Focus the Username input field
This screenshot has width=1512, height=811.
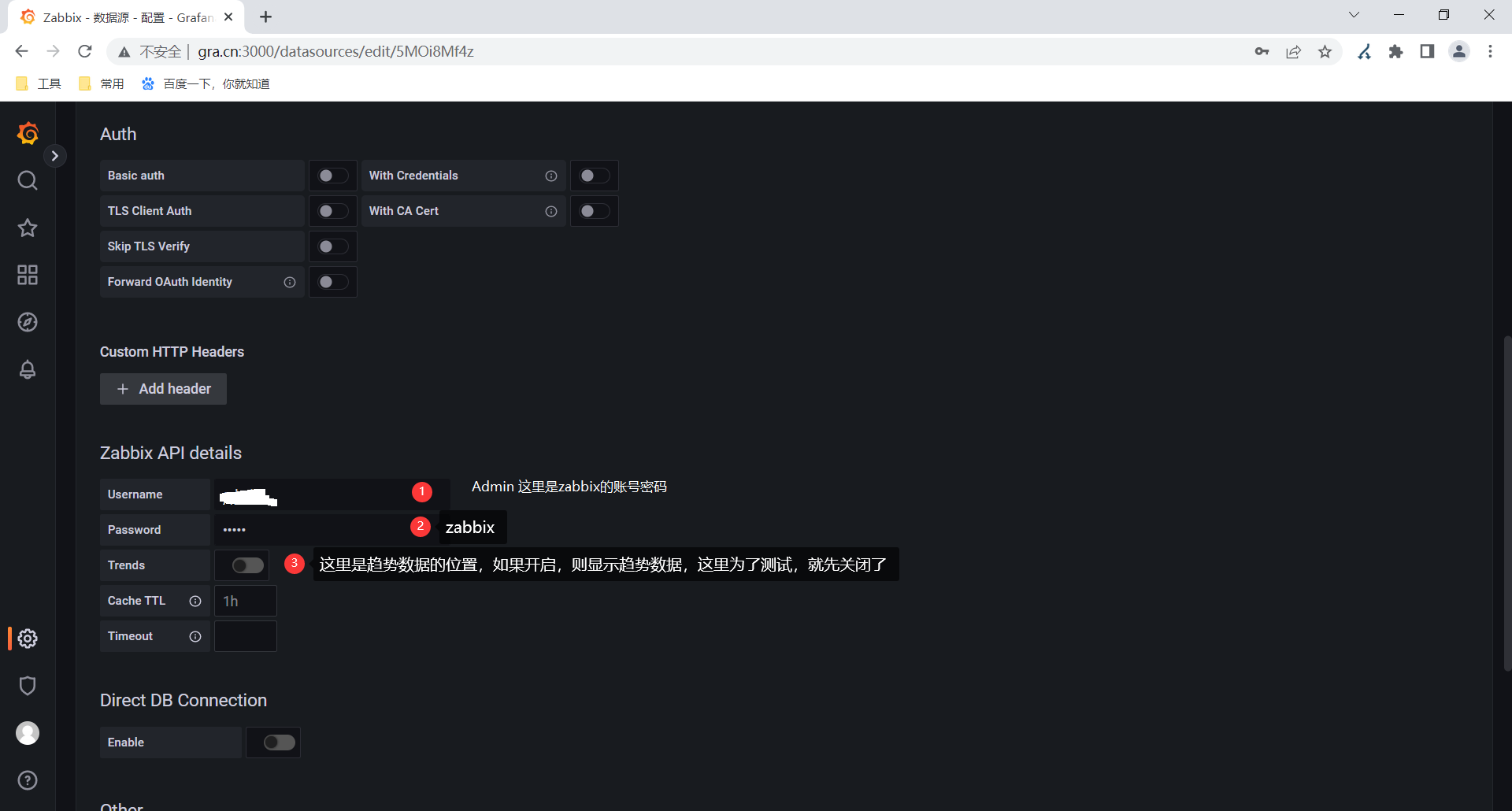(332, 494)
